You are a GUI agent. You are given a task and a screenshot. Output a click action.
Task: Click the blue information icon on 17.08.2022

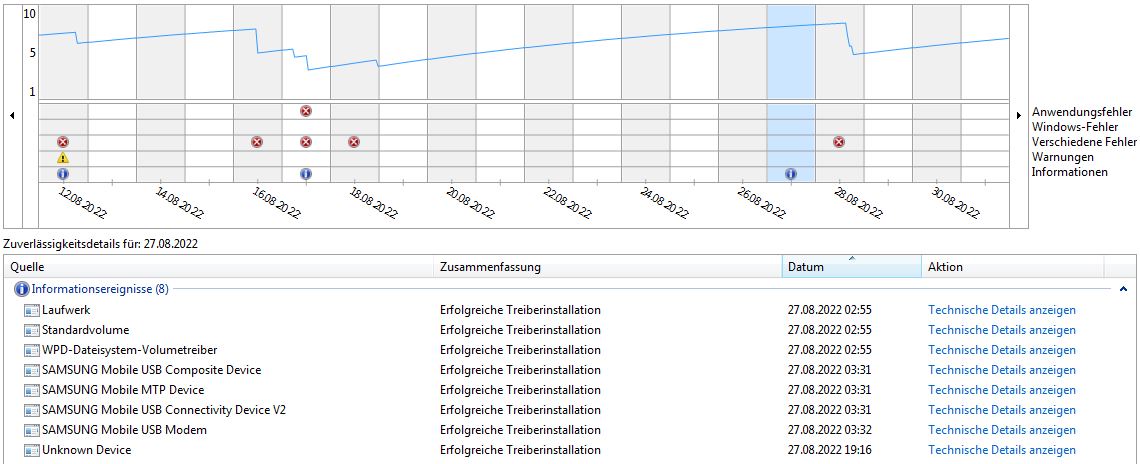tap(305, 174)
